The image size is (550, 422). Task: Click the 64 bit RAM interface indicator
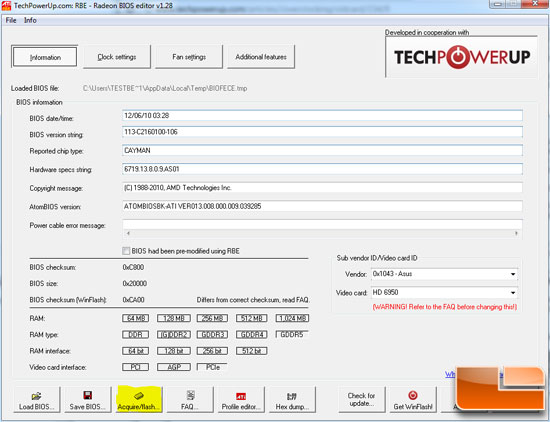tap(135, 351)
